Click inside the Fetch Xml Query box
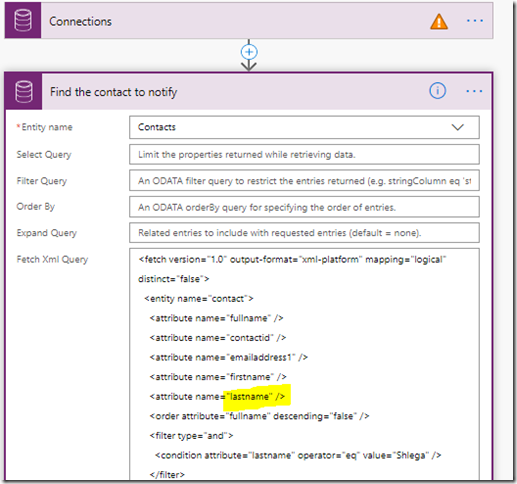 coord(304,365)
